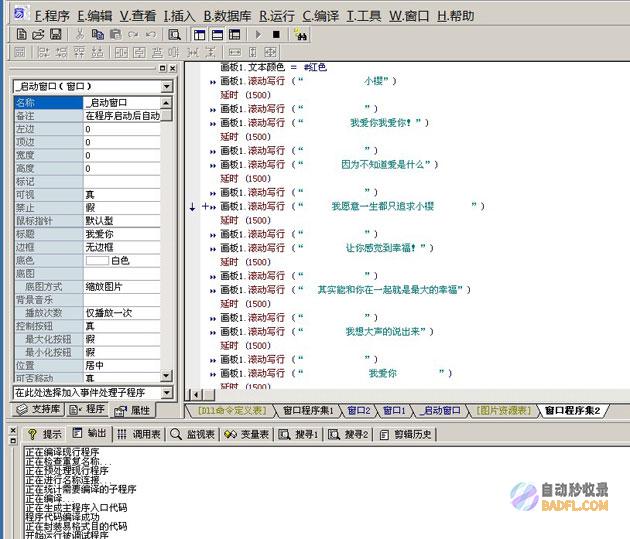Click the 标题 property value 我爱你
Viewport: 630px width, 539px height.
(122, 234)
